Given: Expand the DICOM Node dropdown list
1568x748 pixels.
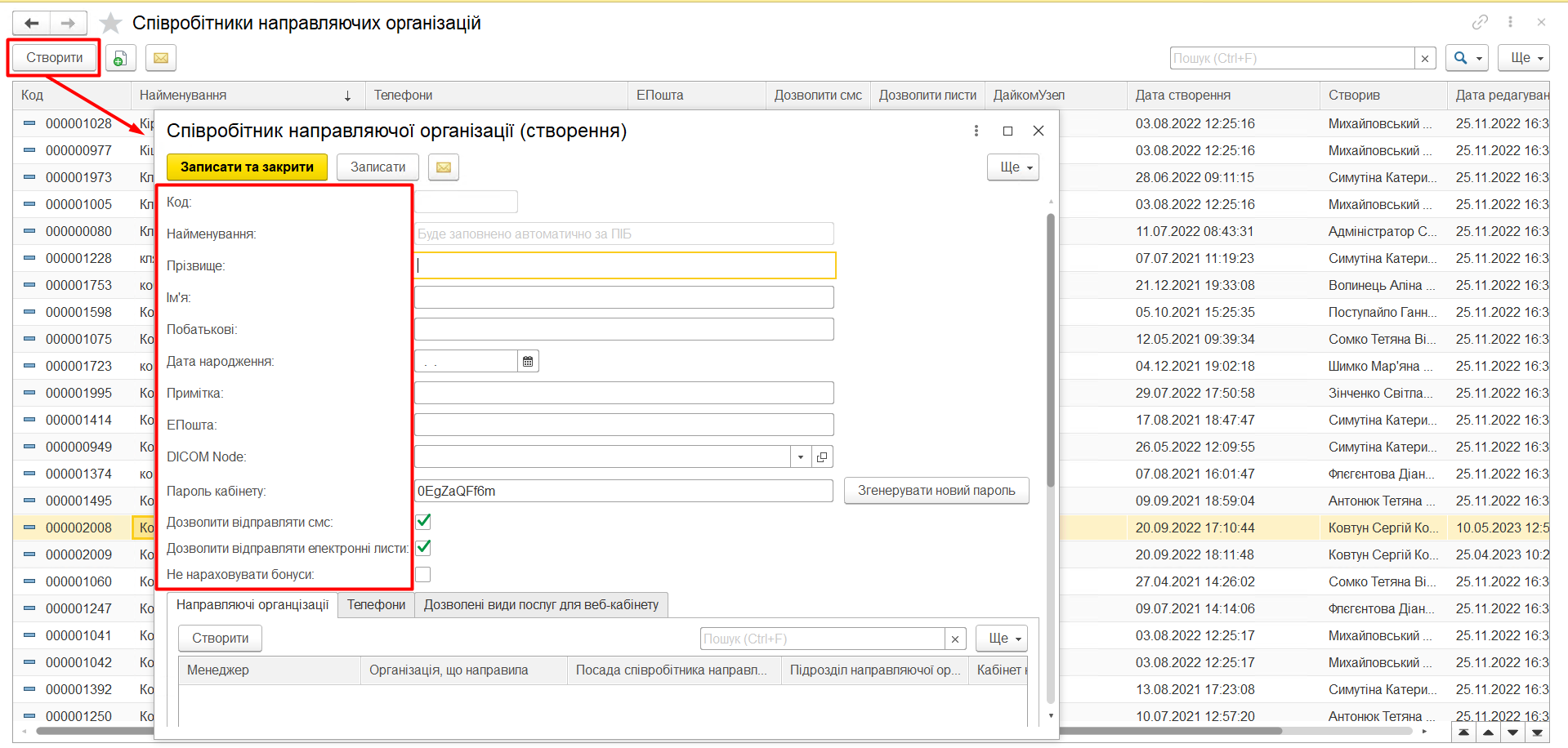Looking at the screenshot, I should (x=801, y=457).
